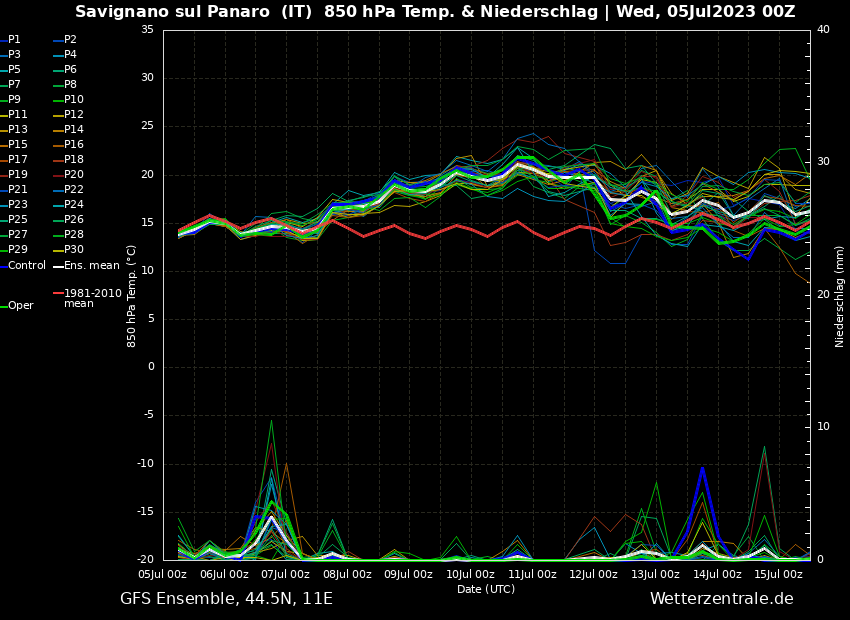
Task: Click the 06Jul 00z date tick
Action: coord(224,574)
